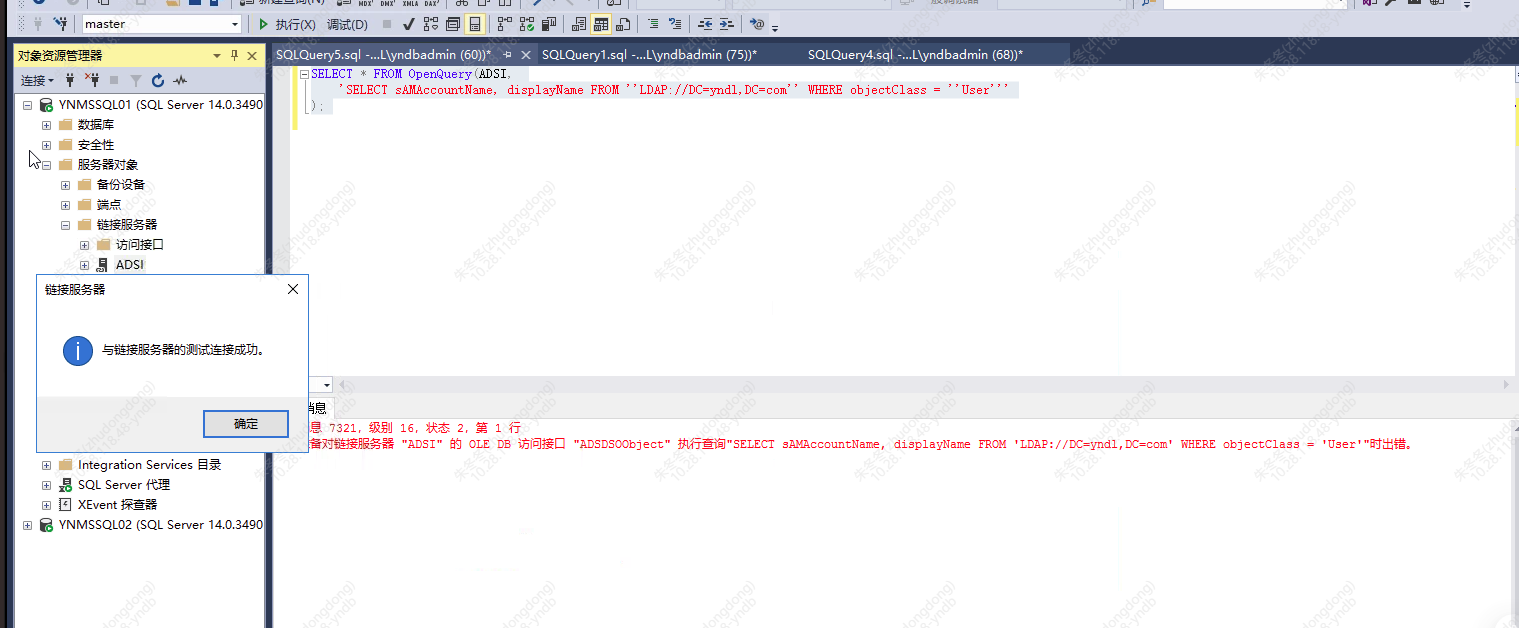This screenshot has width=1519, height=628.
Task: Pin the SQLQuery5.sql tab
Action: (x=507, y=55)
